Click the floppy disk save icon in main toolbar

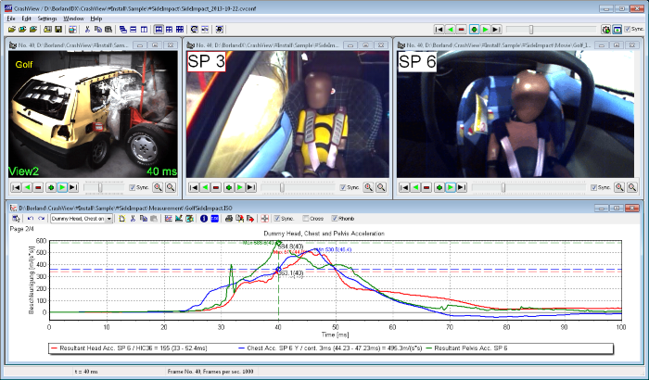[x=58, y=29]
